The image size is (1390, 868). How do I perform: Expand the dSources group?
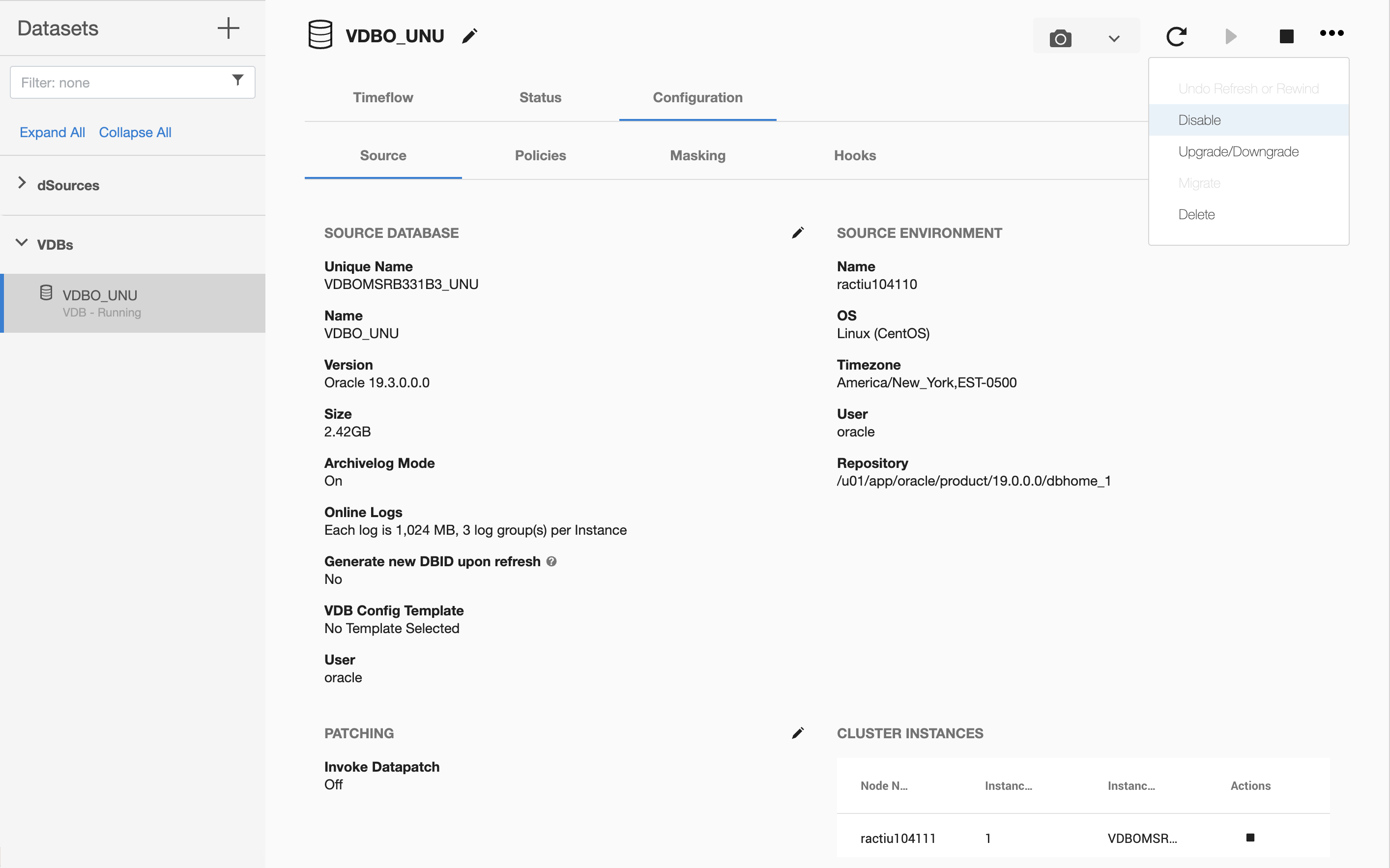click(x=22, y=183)
